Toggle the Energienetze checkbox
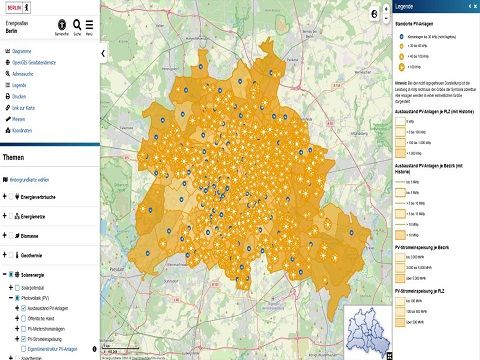Viewport: 480px width, 360px height. (x=11, y=216)
